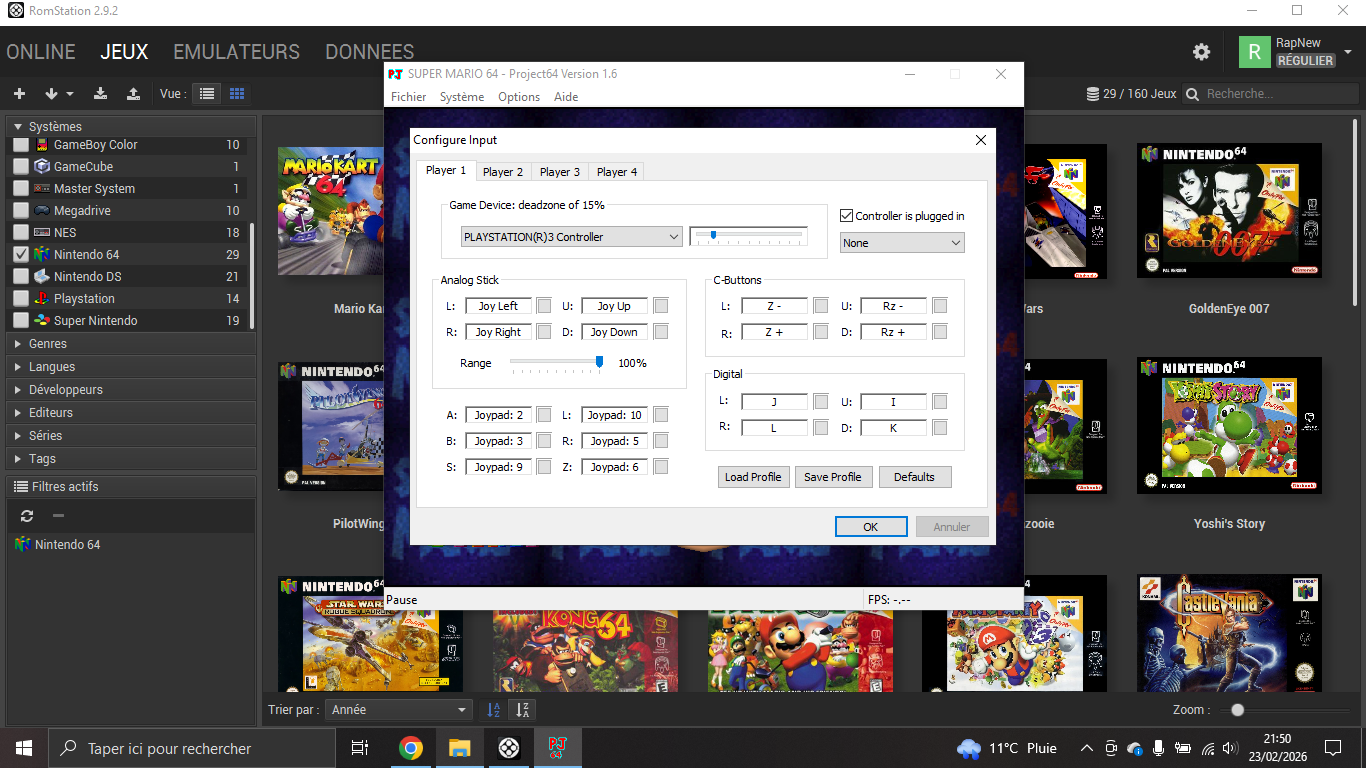Open the Trier par Année dropdown

(398, 710)
